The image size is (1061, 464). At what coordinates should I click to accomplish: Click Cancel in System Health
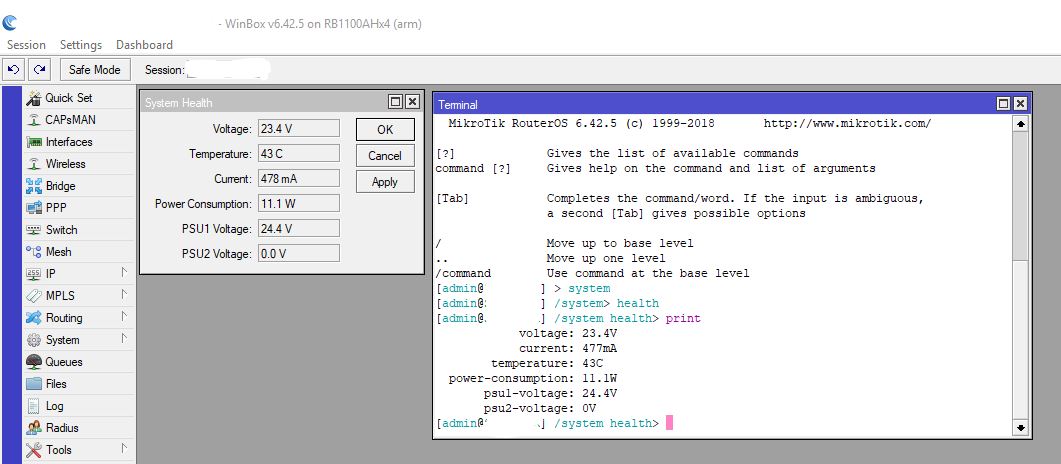coord(385,156)
